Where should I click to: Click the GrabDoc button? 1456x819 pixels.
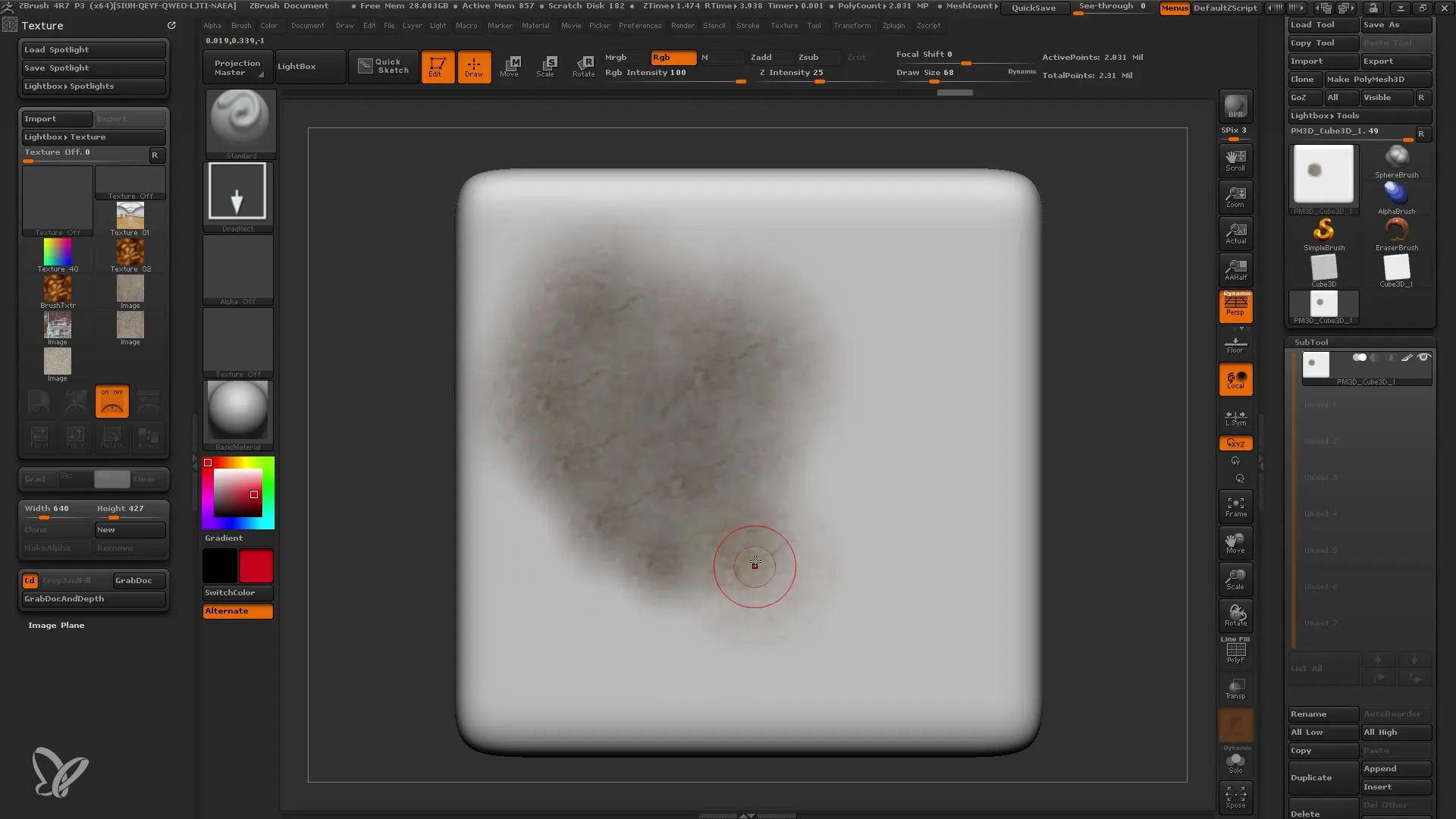(x=133, y=580)
